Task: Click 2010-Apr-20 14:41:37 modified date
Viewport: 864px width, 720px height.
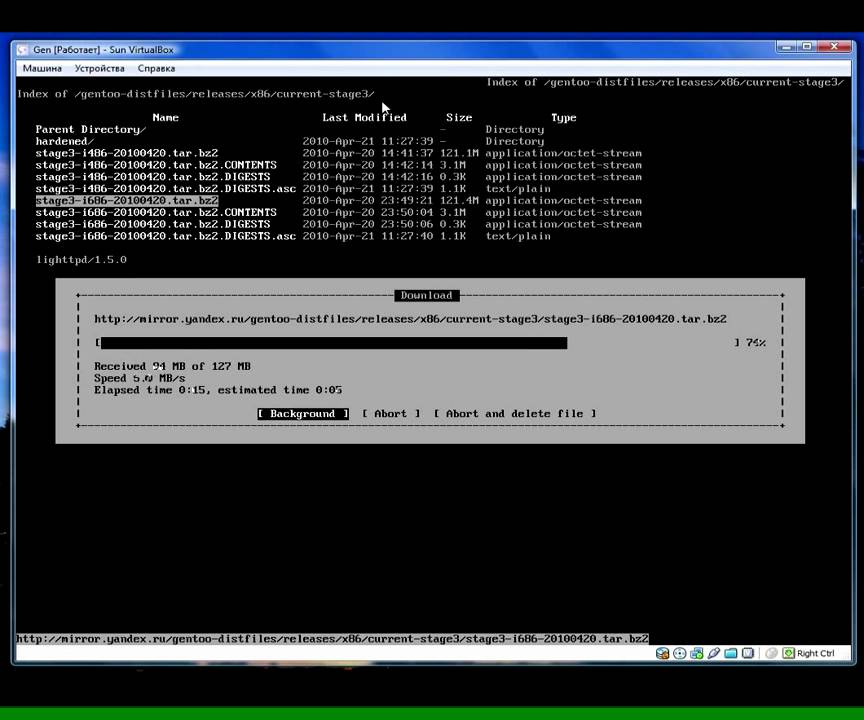Action: point(368,153)
